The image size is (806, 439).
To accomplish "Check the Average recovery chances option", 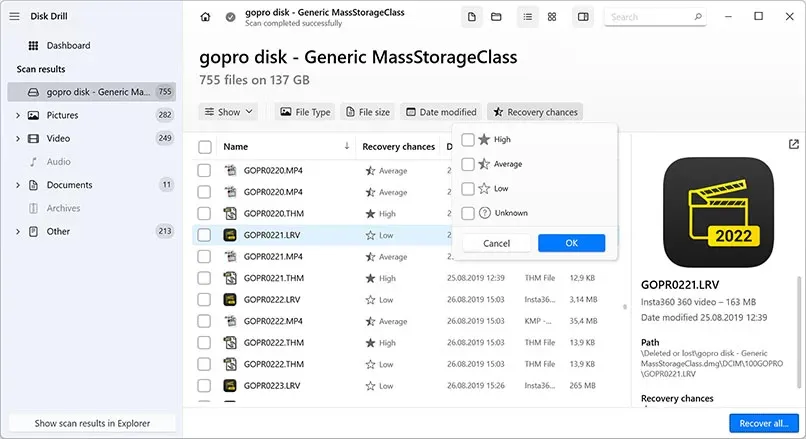I will click(468, 164).
